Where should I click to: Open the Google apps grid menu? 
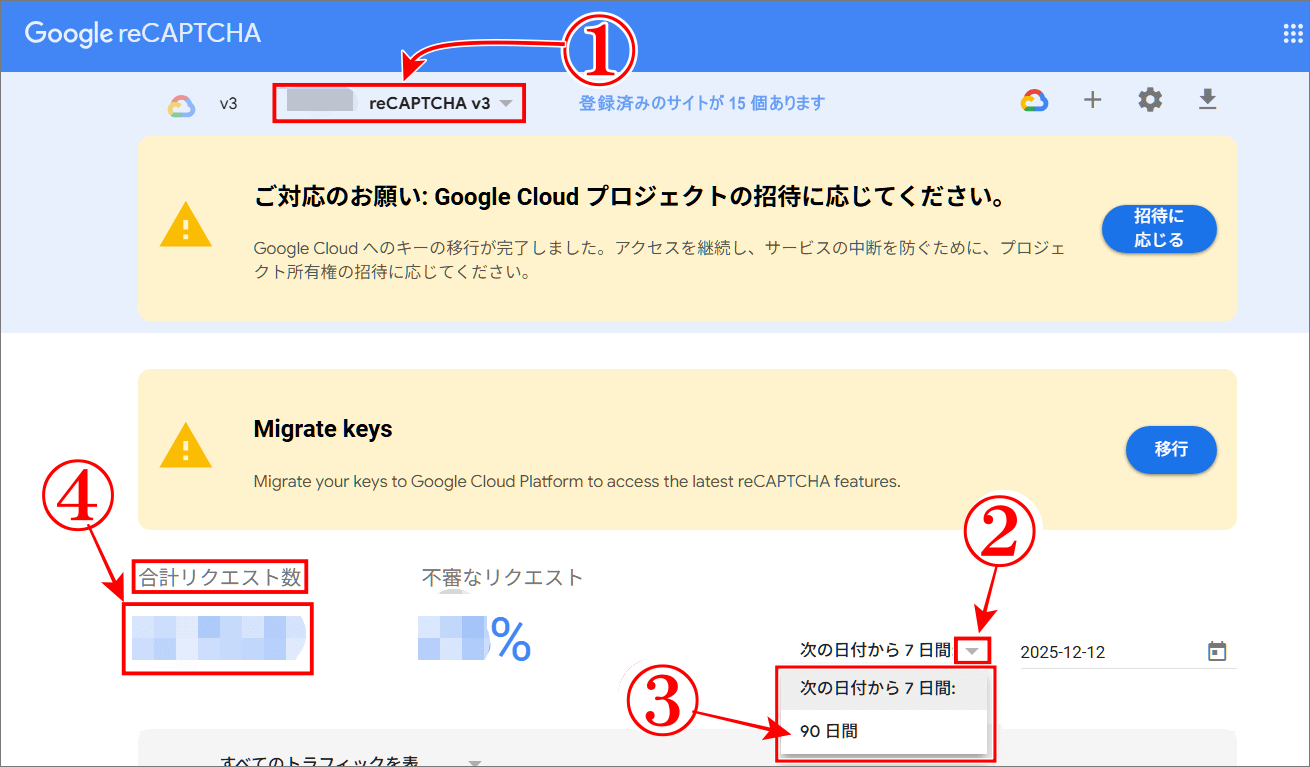coord(1291,33)
